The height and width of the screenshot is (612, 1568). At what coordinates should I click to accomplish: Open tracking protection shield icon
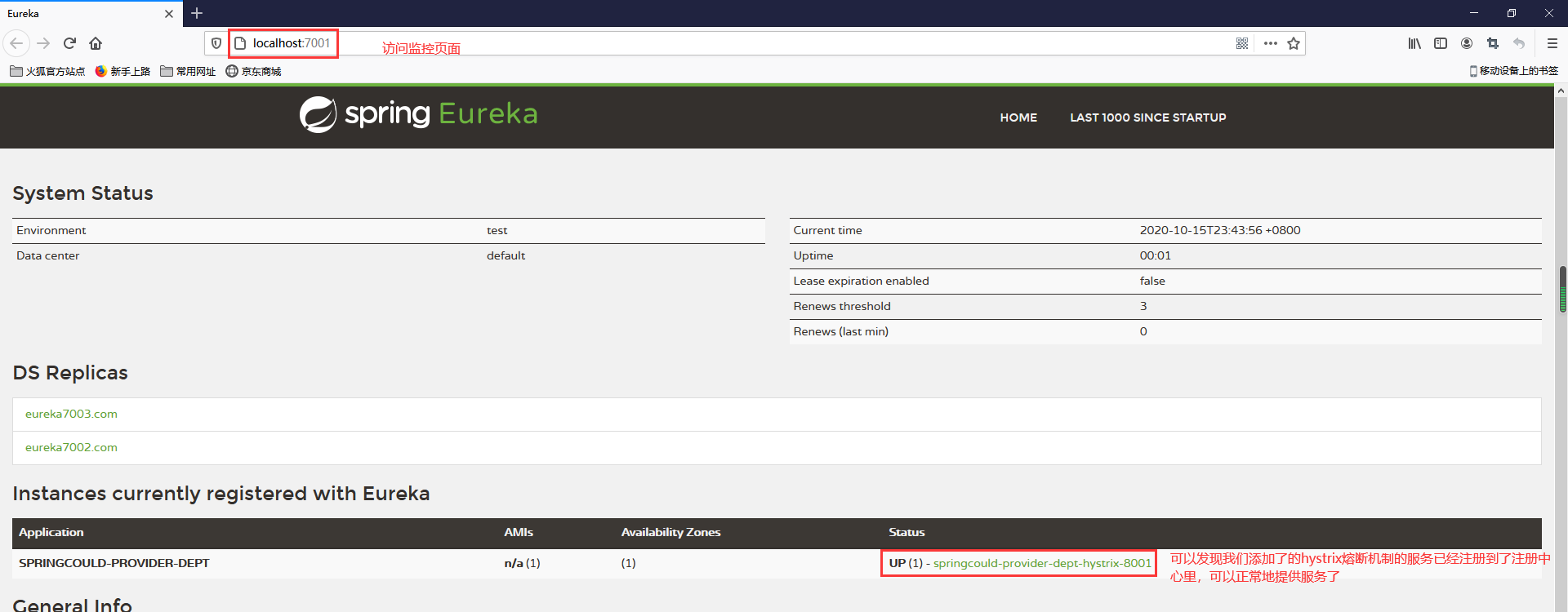tap(216, 43)
